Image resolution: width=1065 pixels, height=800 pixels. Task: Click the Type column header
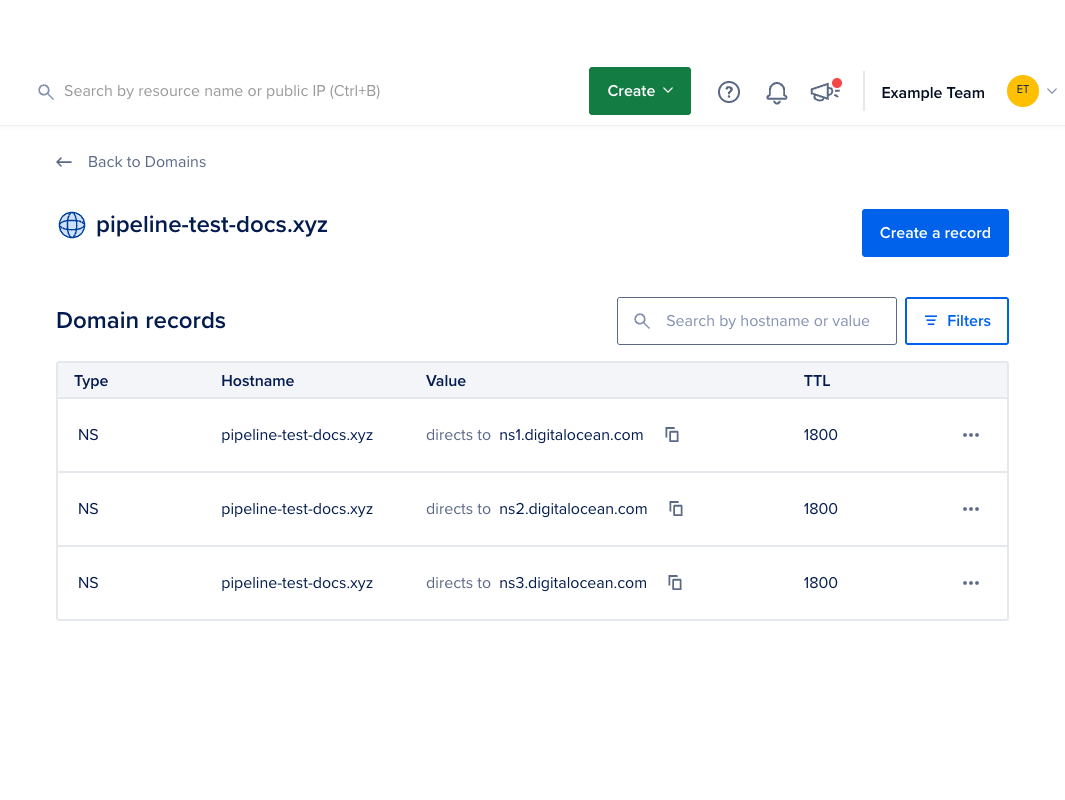[x=91, y=381]
